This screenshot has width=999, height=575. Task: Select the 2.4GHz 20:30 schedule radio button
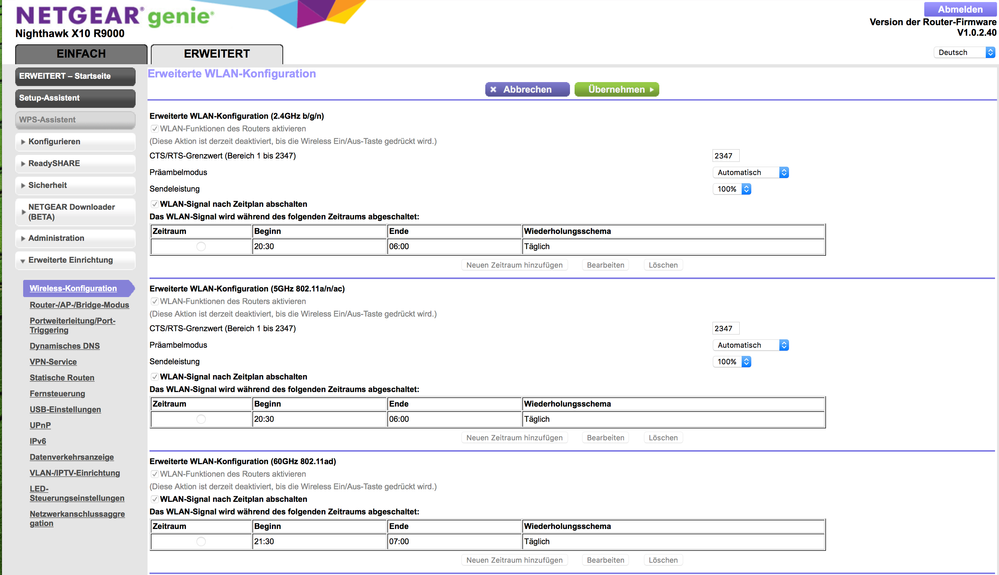click(201, 246)
